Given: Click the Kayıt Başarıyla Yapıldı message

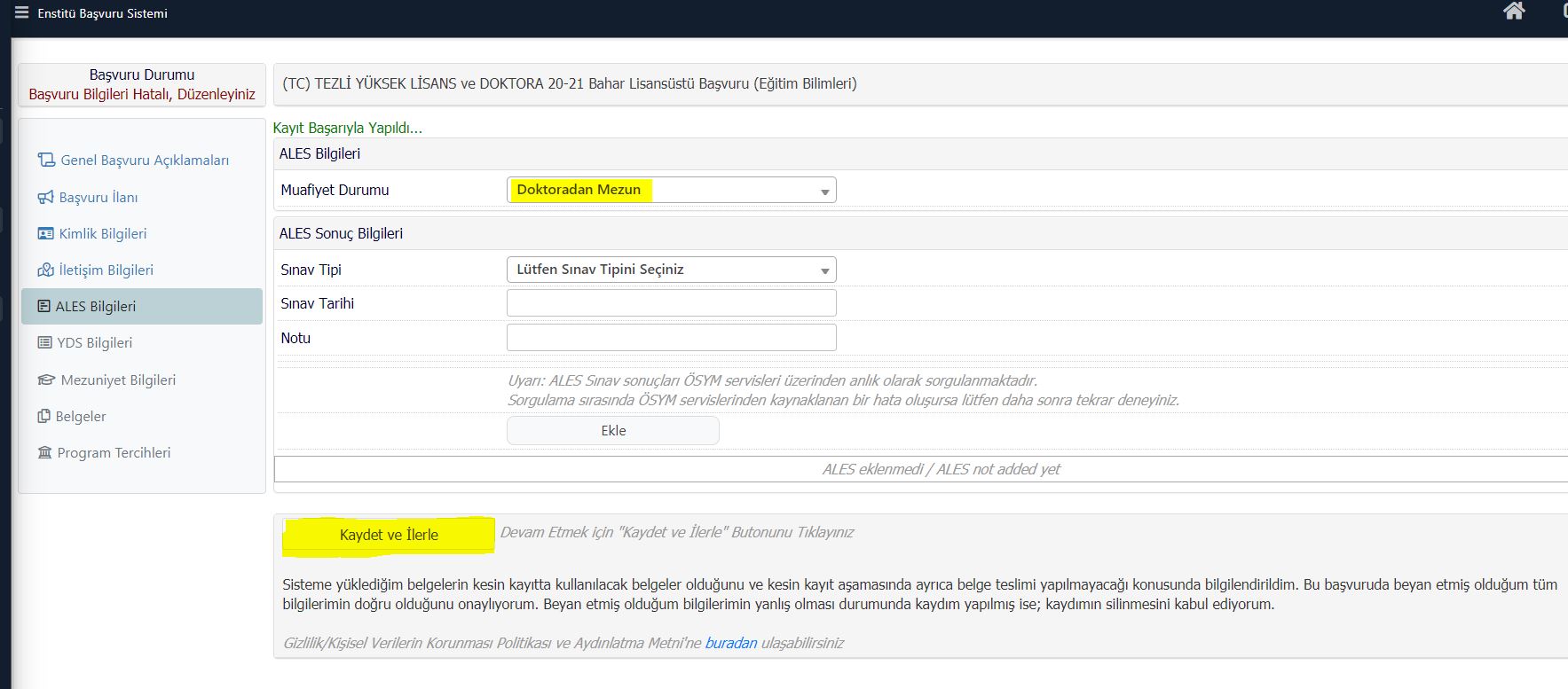Looking at the screenshot, I should pyautogui.click(x=348, y=128).
